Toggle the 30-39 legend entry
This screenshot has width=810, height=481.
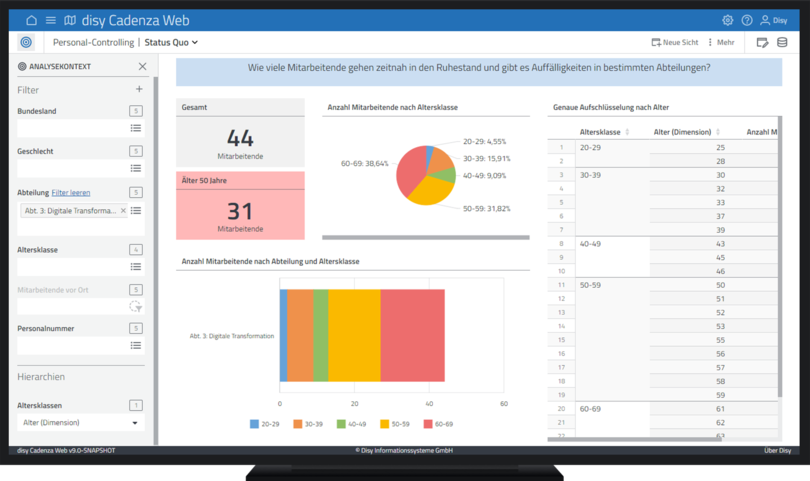(308, 424)
